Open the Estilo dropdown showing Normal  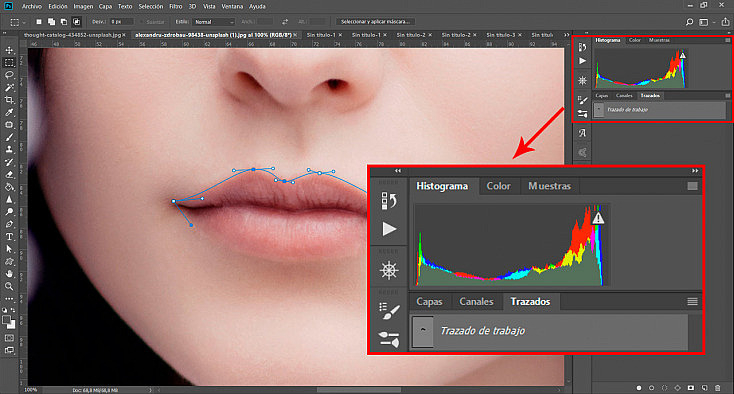pyautogui.click(x=214, y=22)
